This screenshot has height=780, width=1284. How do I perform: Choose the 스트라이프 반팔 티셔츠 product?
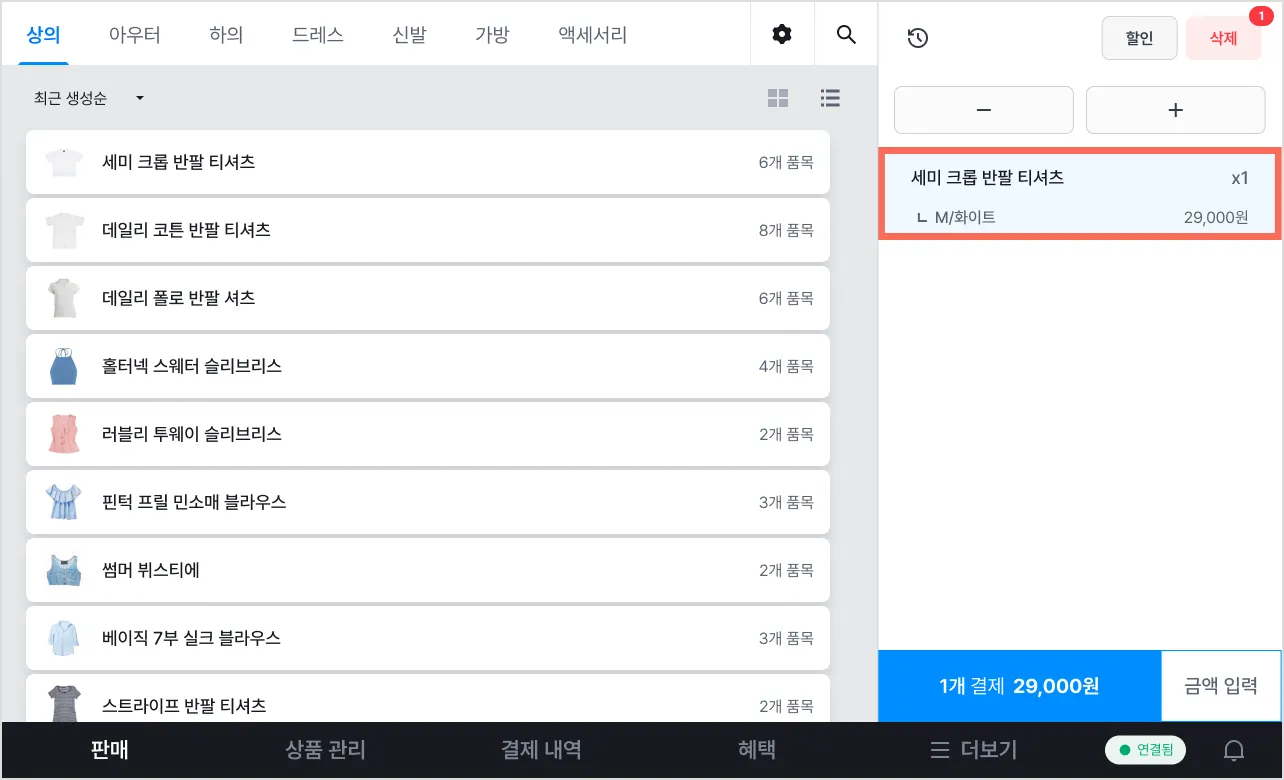click(x=428, y=698)
